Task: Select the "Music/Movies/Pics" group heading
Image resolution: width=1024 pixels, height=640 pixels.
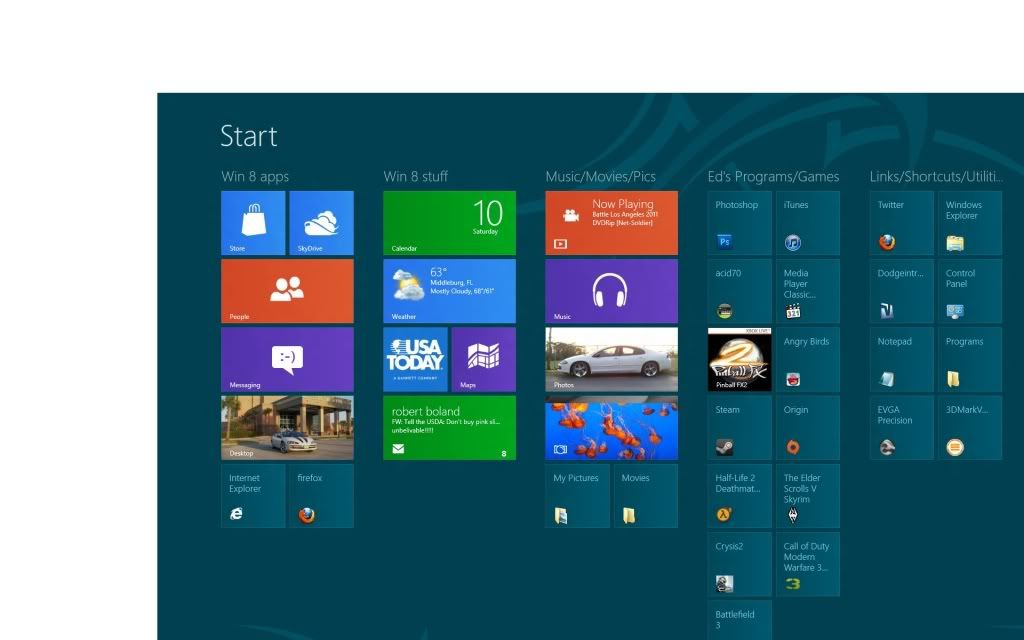Action: [600, 176]
